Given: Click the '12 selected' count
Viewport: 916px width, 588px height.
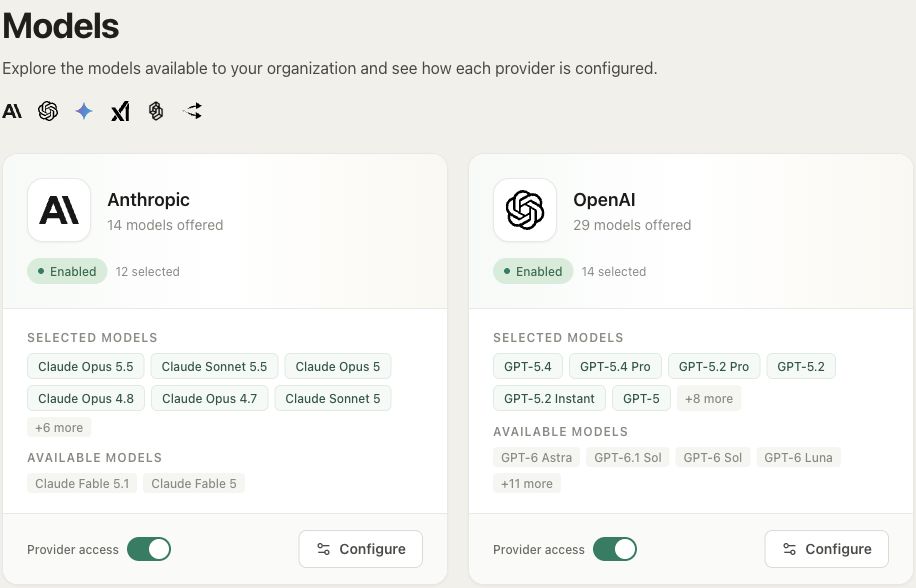Looking at the screenshot, I should [148, 272].
